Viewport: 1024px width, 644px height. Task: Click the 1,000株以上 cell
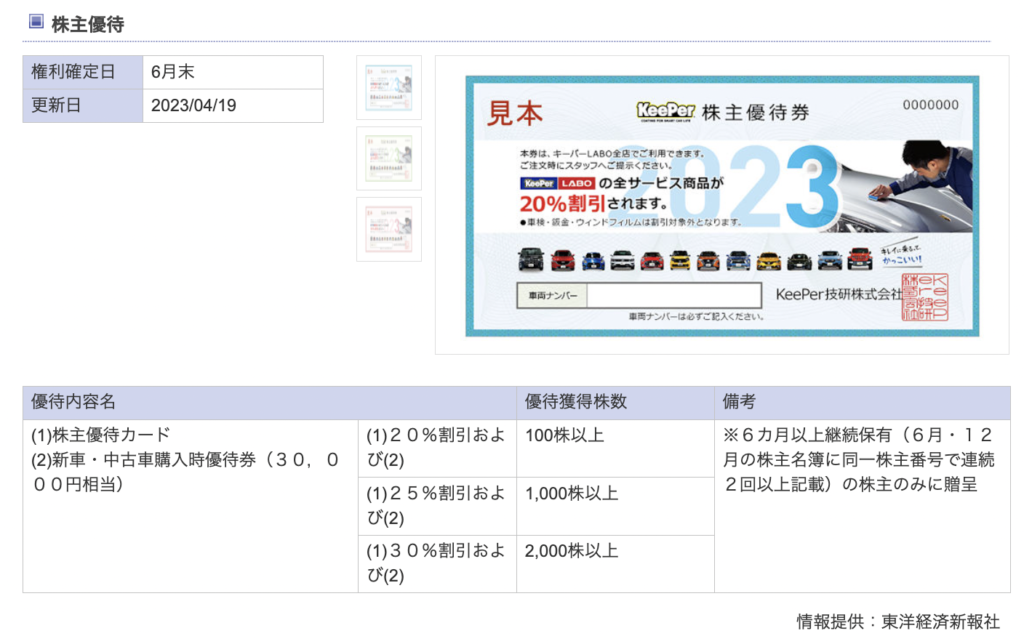tap(615, 506)
